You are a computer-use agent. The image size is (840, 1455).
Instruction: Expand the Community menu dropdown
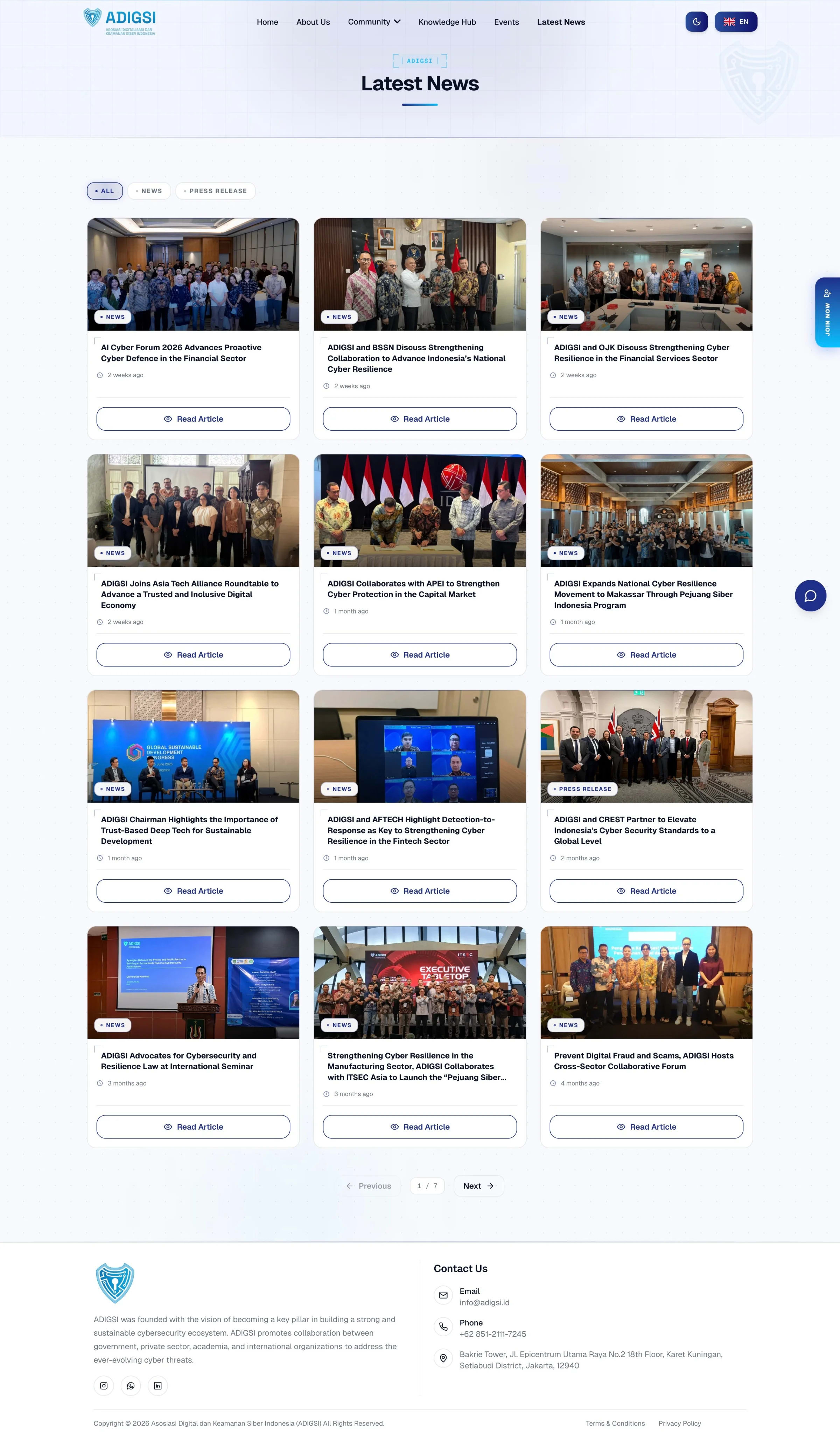[x=374, y=22]
